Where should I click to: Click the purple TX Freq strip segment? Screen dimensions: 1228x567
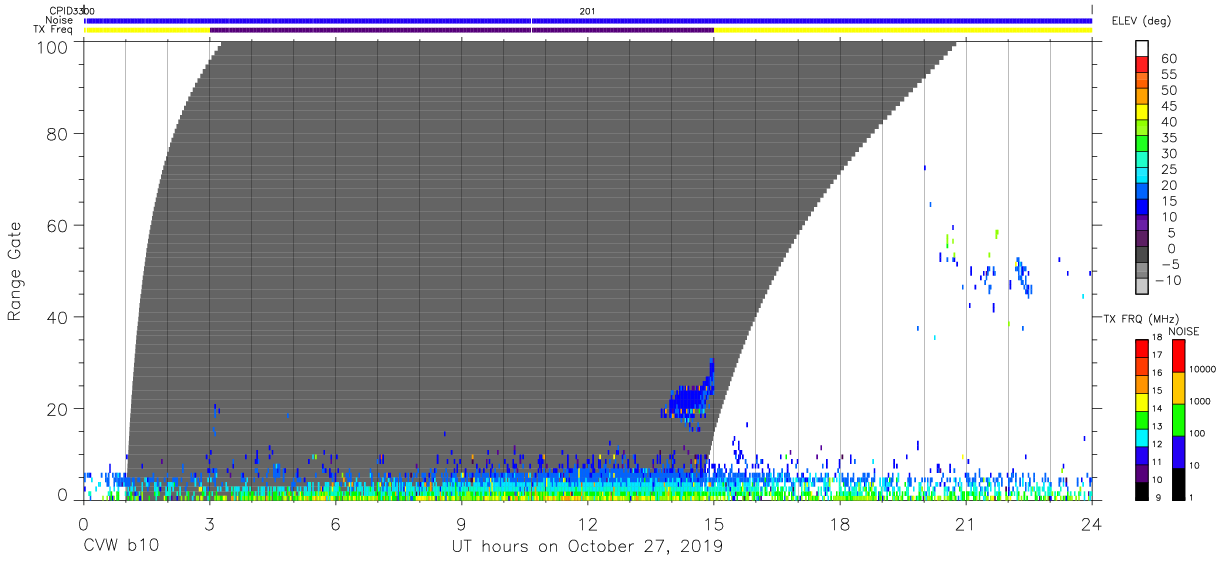point(461,30)
